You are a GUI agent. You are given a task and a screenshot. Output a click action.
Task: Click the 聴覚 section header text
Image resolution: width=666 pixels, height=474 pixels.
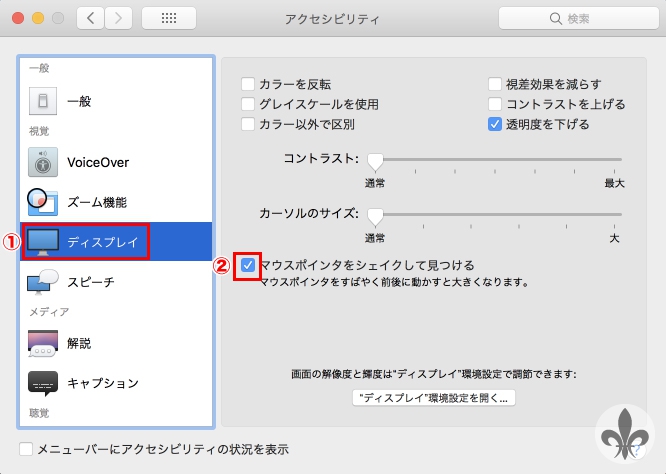click(x=39, y=413)
